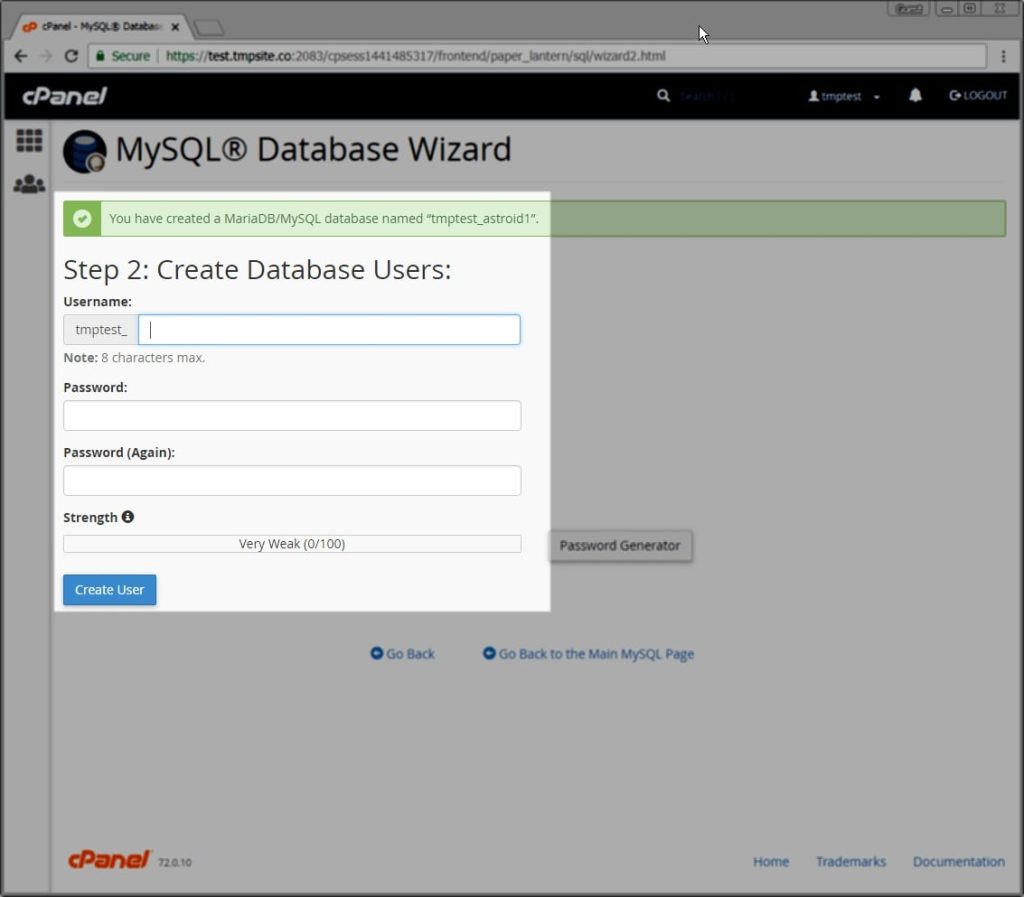1024x897 pixels.
Task: Open the Documentation footer link
Action: click(959, 861)
